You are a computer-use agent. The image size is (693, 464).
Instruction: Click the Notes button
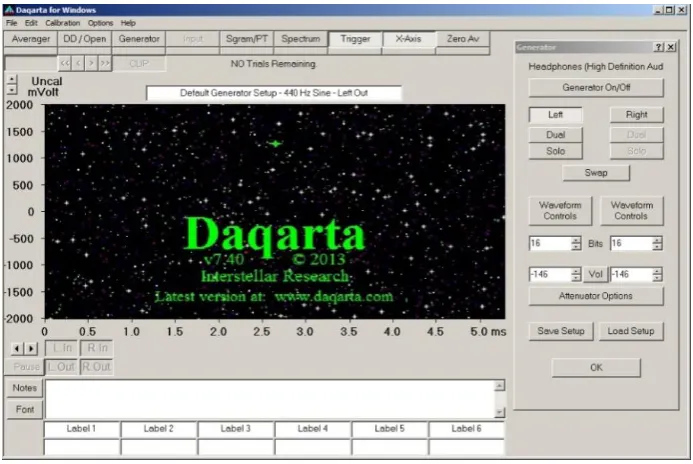click(x=25, y=388)
